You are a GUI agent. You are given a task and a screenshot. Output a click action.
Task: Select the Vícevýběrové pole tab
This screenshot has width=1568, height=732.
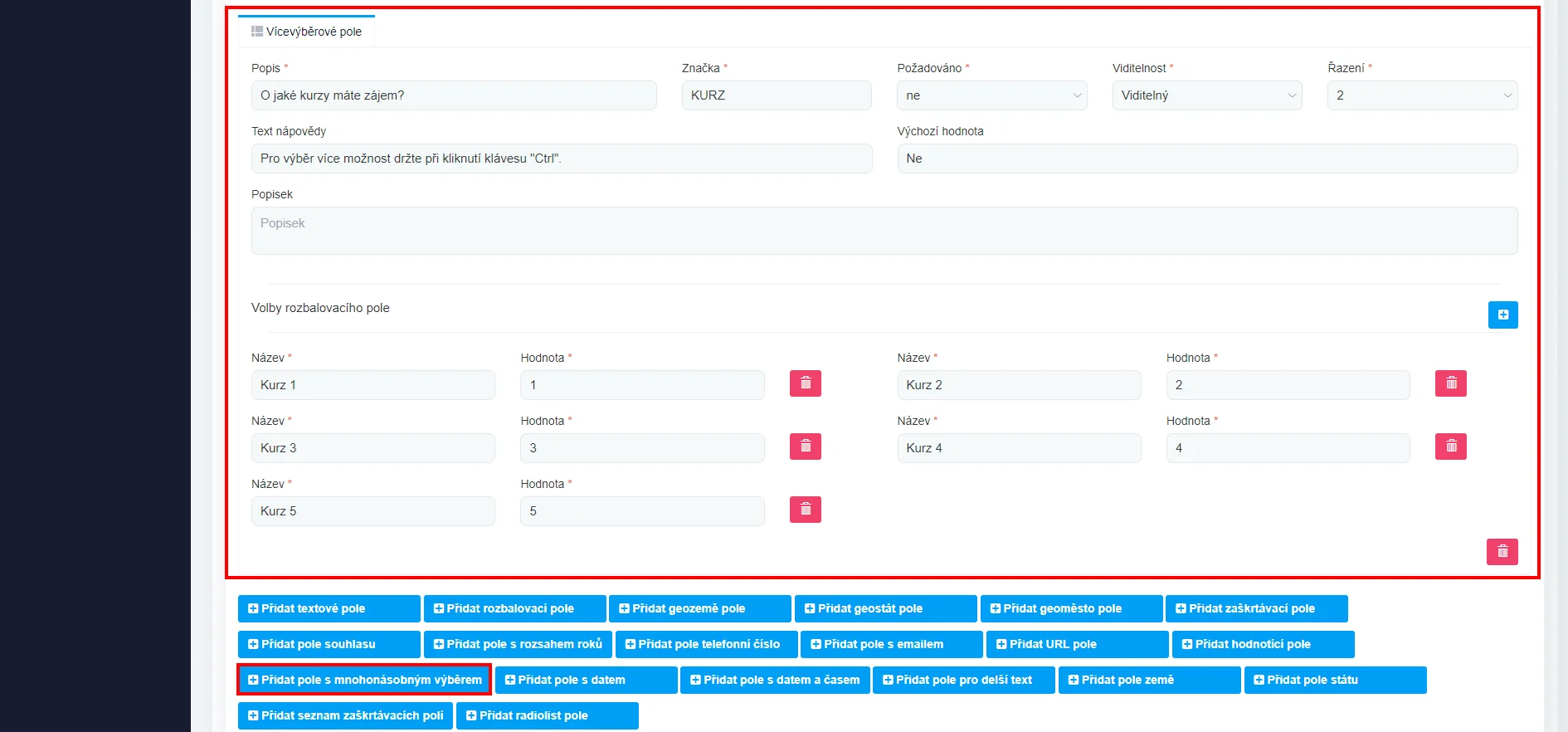[307, 32]
